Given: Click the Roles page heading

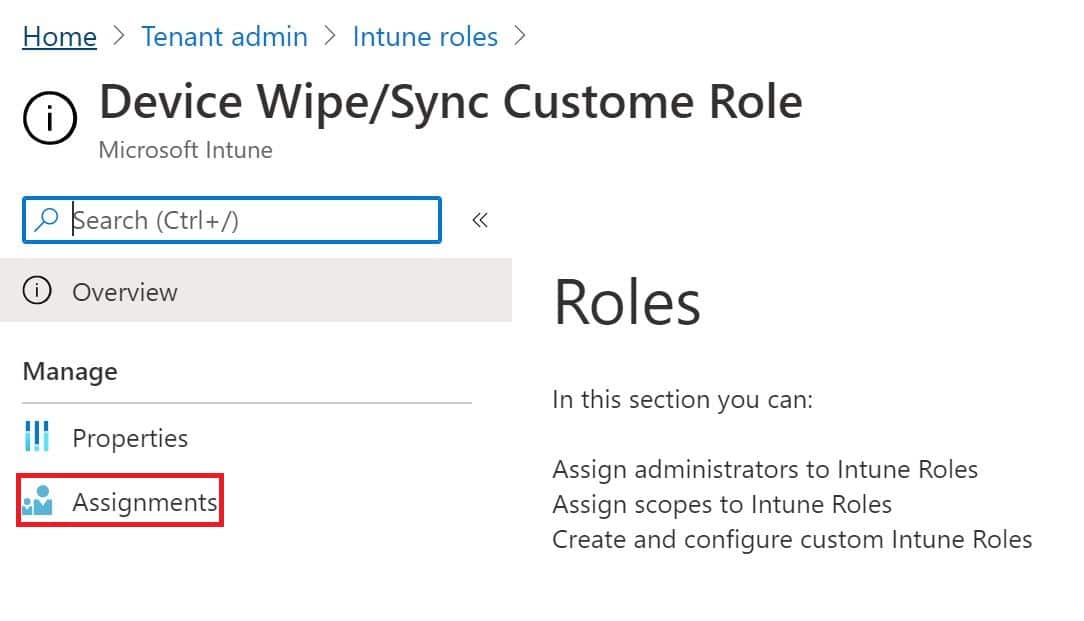Looking at the screenshot, I should (x=626, y=302).
